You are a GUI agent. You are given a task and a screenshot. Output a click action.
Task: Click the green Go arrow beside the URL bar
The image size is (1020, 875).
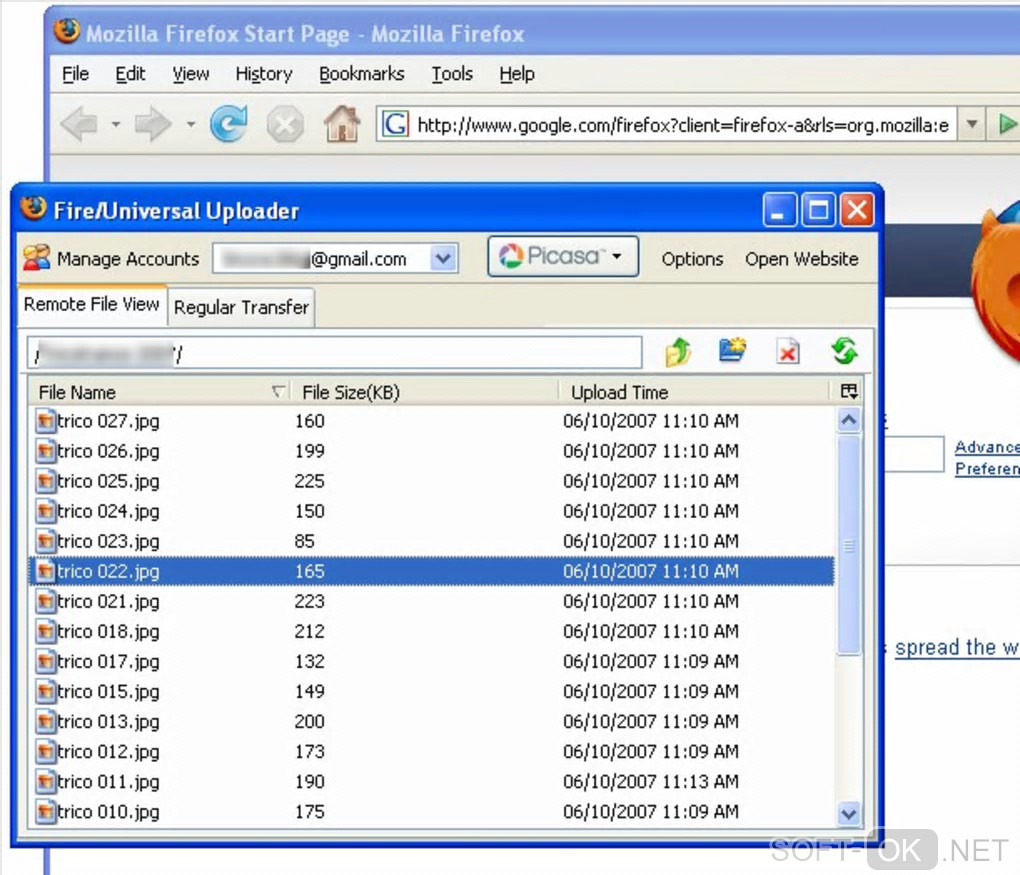pos(1007,123)
